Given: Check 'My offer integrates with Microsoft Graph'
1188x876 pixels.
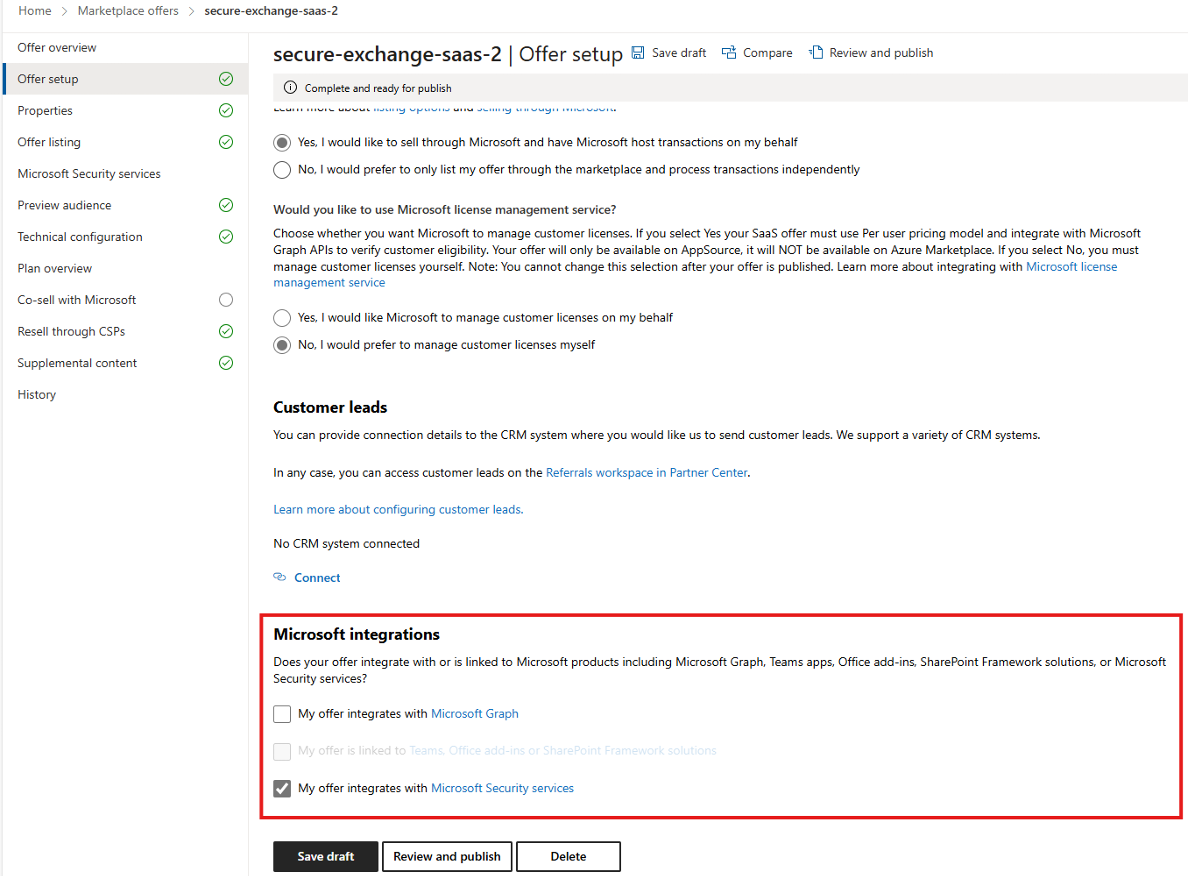Looking at the screenshot, I should click(x=282, y=713).
